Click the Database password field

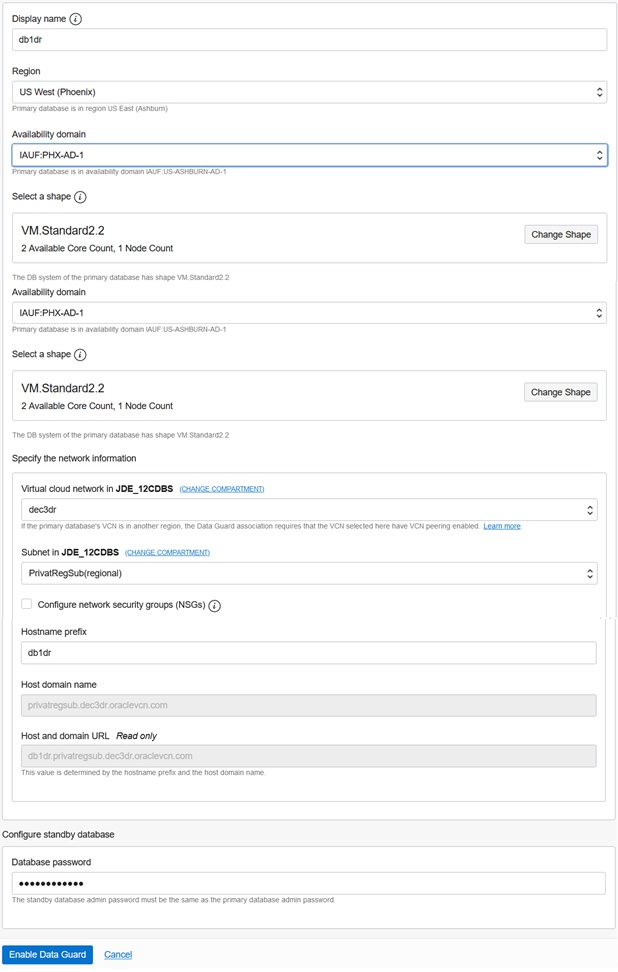coord(309,883)
